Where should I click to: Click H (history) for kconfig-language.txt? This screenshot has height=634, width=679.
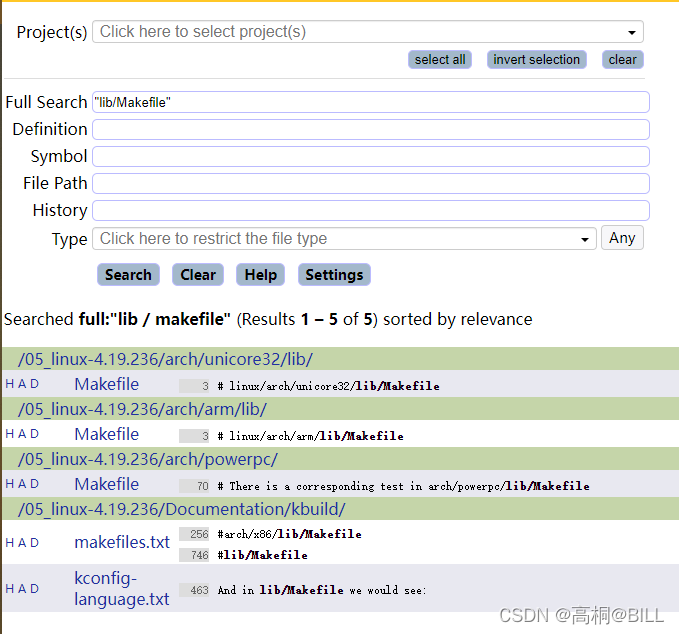[x=10, y=589]
